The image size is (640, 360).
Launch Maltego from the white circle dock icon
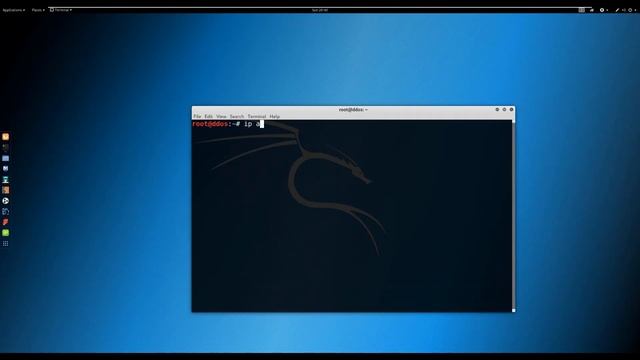pyautogui.click(x=5, y=201)
